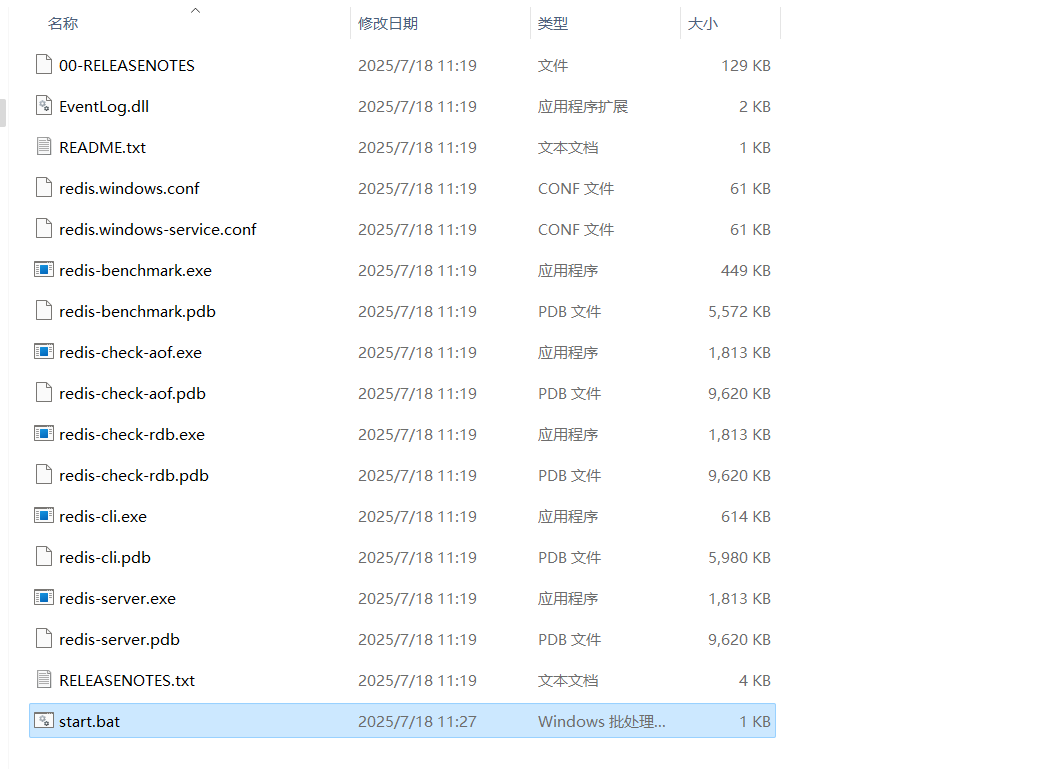Click the redis-check-rdb.pdb file icon
The image size is (1044, 769).
44,475
